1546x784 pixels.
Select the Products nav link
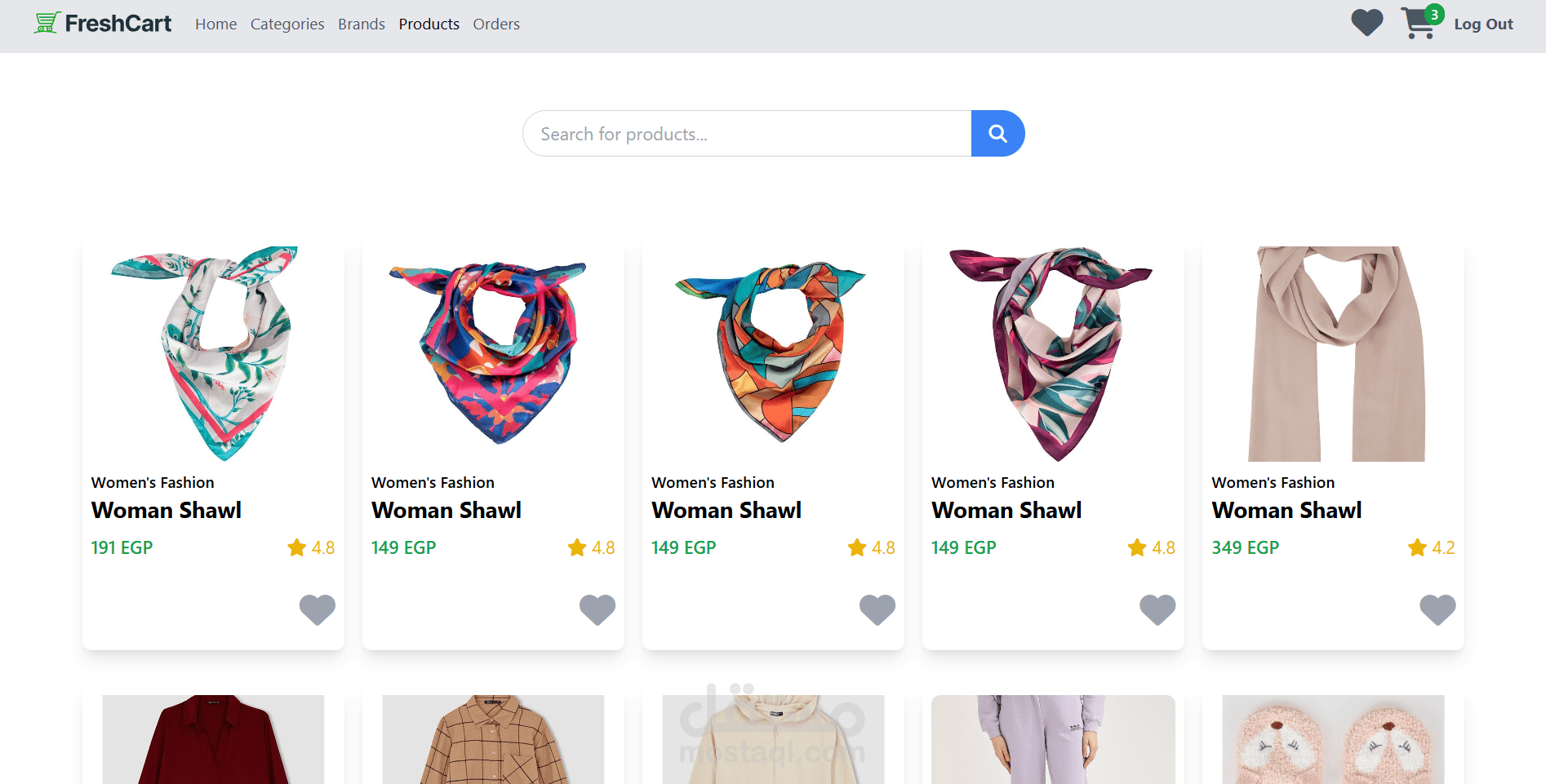click(429, 24)
